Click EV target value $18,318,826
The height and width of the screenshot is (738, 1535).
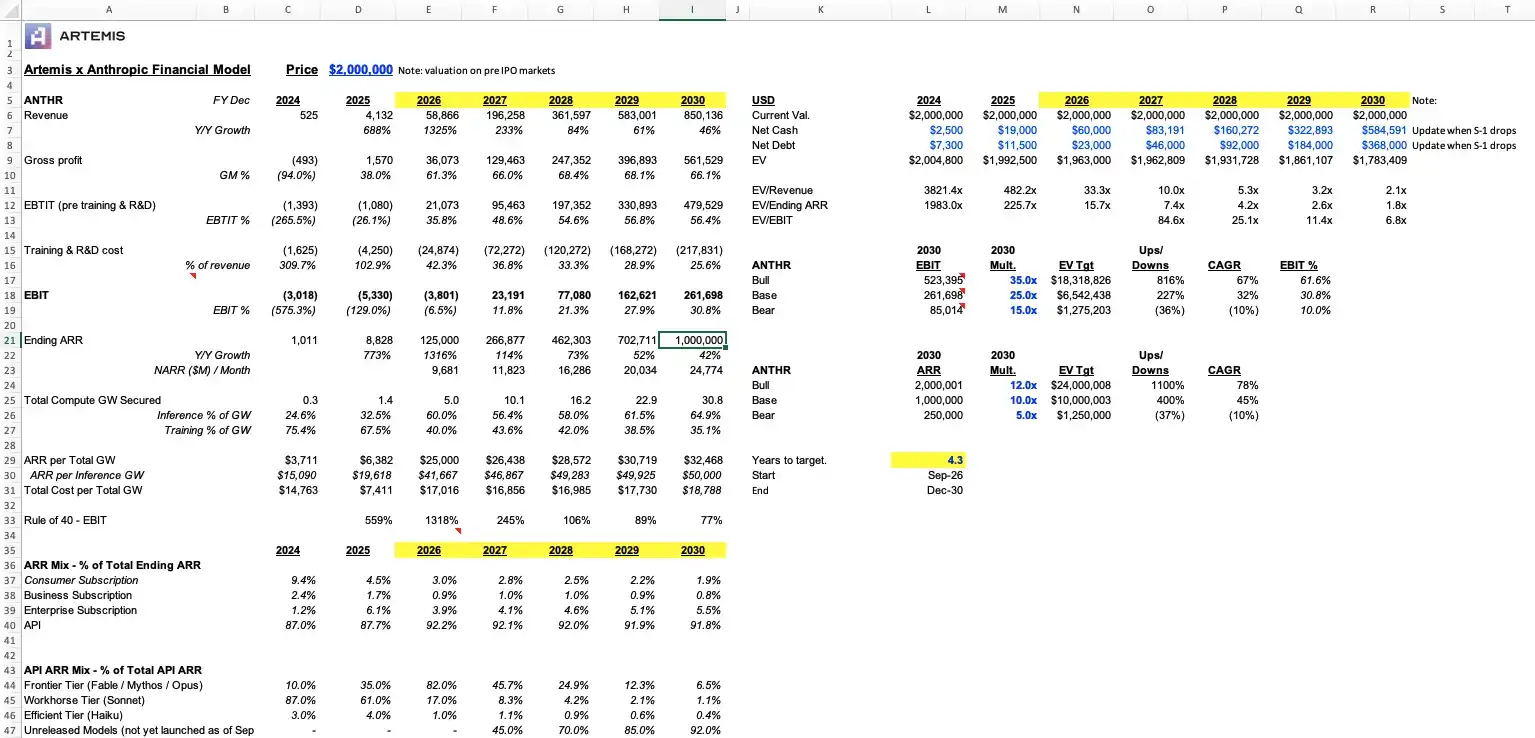(x=1081, y=280)
